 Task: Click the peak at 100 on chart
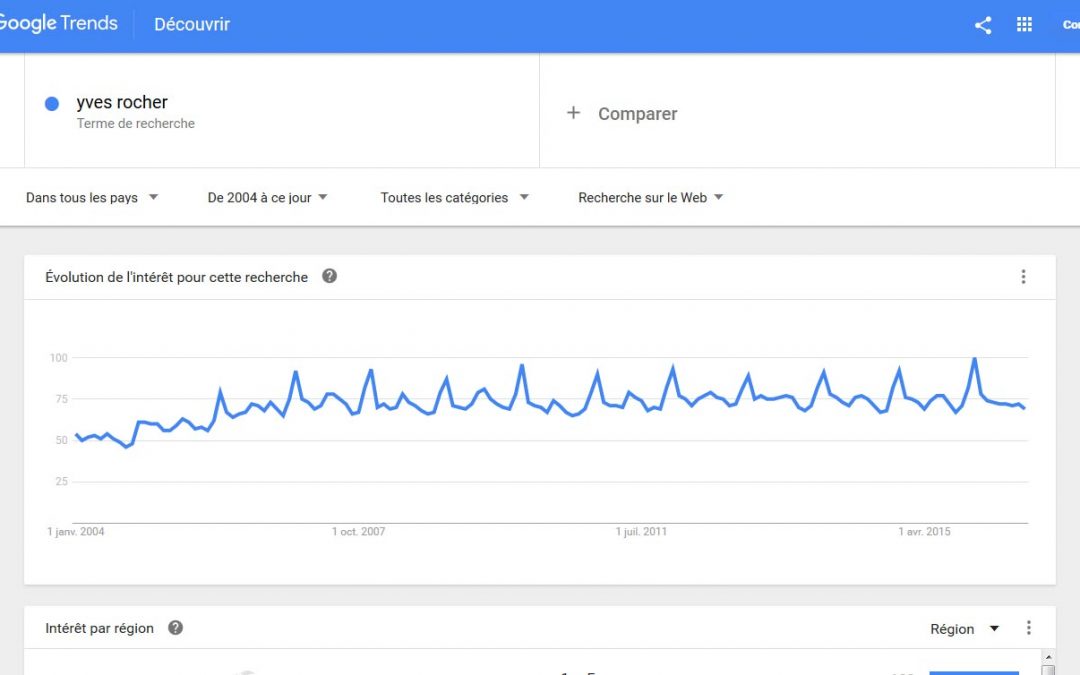click(975, 358)
